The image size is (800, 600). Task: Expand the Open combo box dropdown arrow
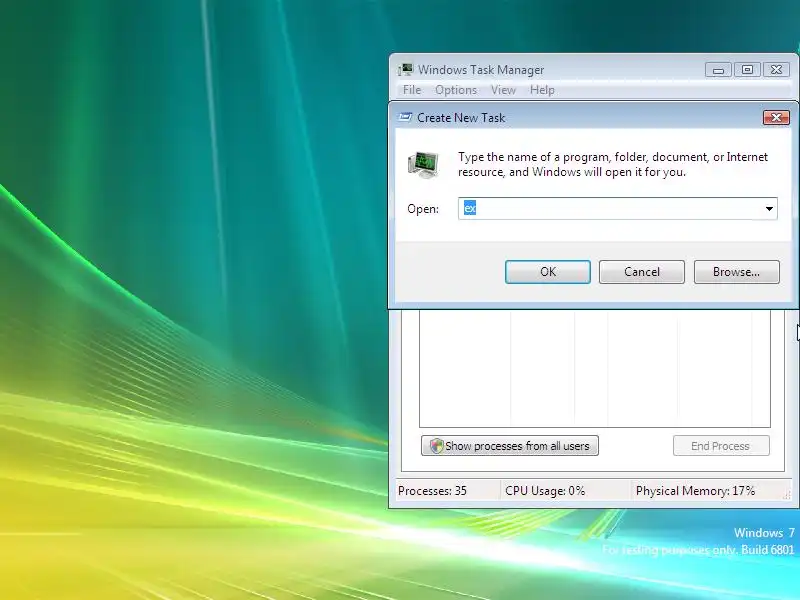pos(769,209)
